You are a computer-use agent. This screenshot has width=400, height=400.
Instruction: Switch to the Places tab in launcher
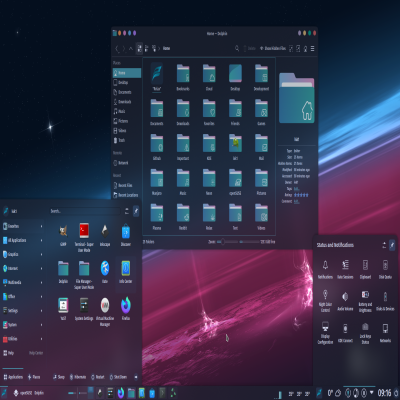[34, 377]
